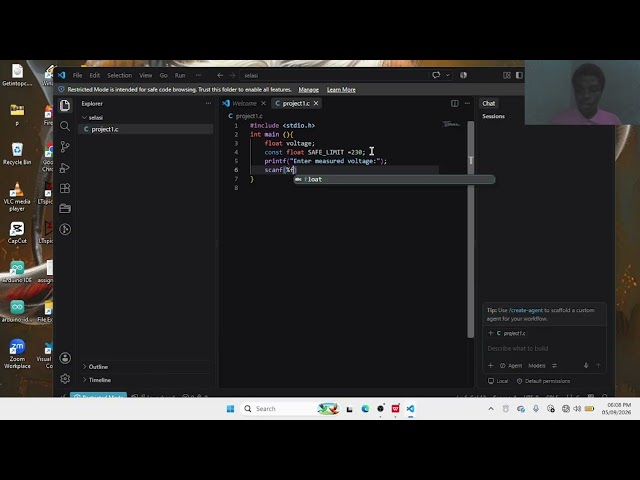Open the Run menu
640x480 pixels.
click(180, 75)
